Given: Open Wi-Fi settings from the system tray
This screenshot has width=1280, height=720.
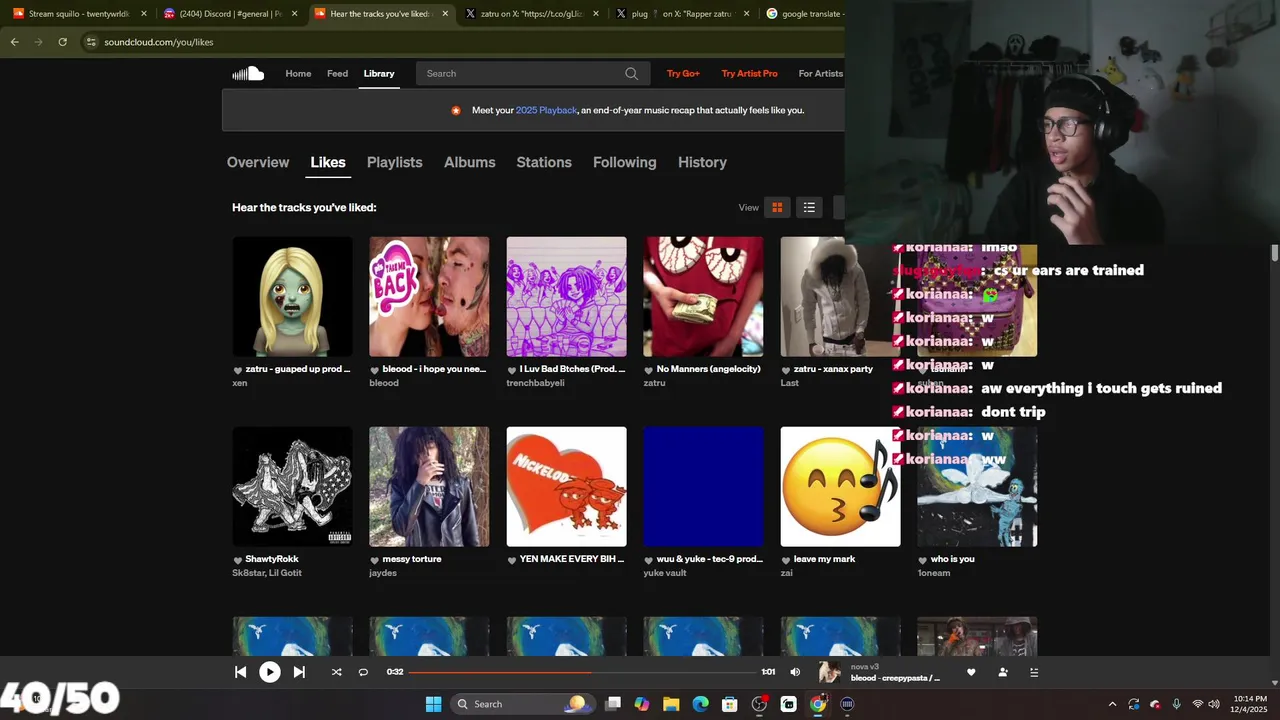Looking at the screenshot, I should [x=1198, y=704].
